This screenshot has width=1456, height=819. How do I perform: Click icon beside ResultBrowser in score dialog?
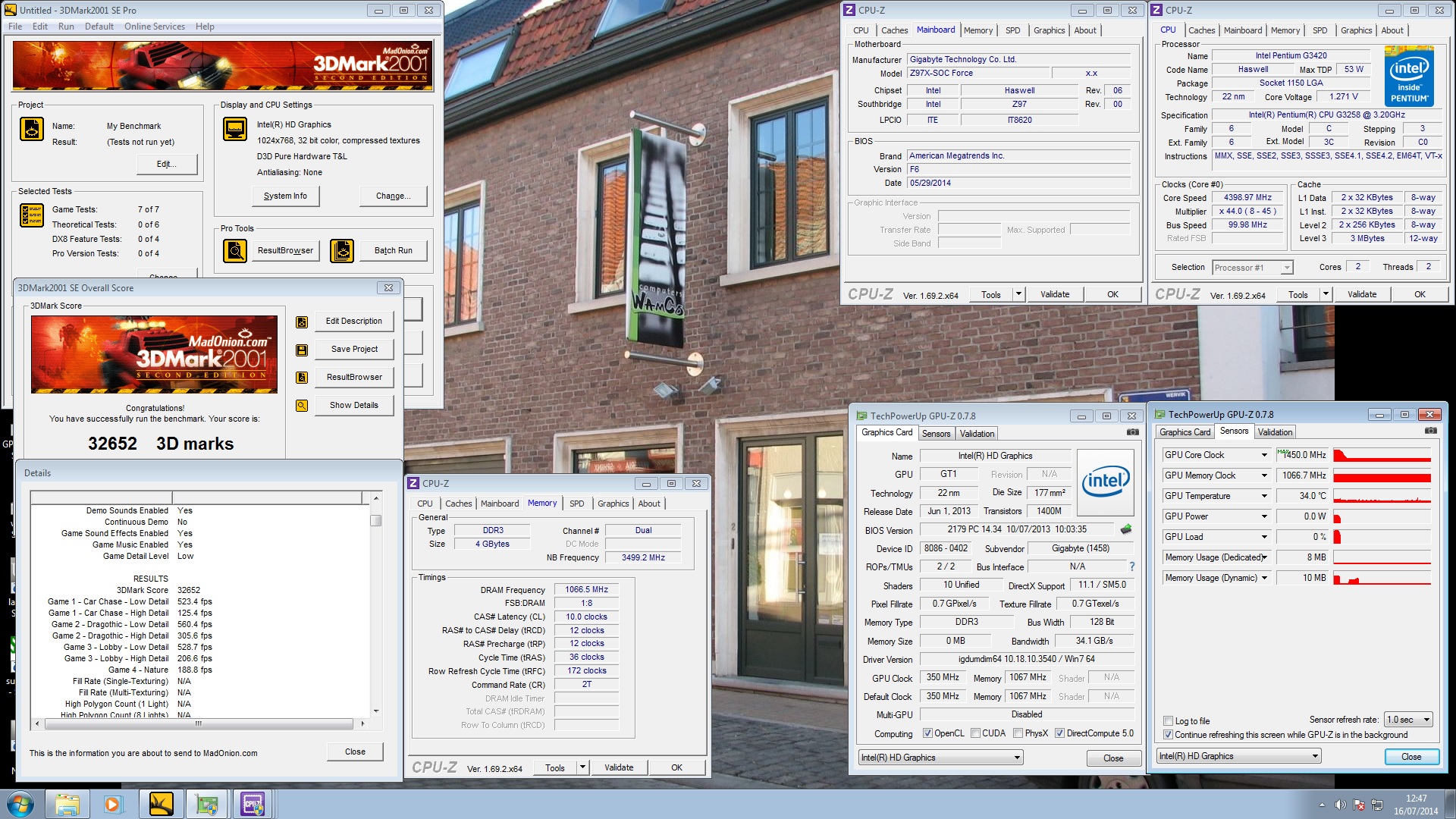pyautogui.click(x=302, y=378)
